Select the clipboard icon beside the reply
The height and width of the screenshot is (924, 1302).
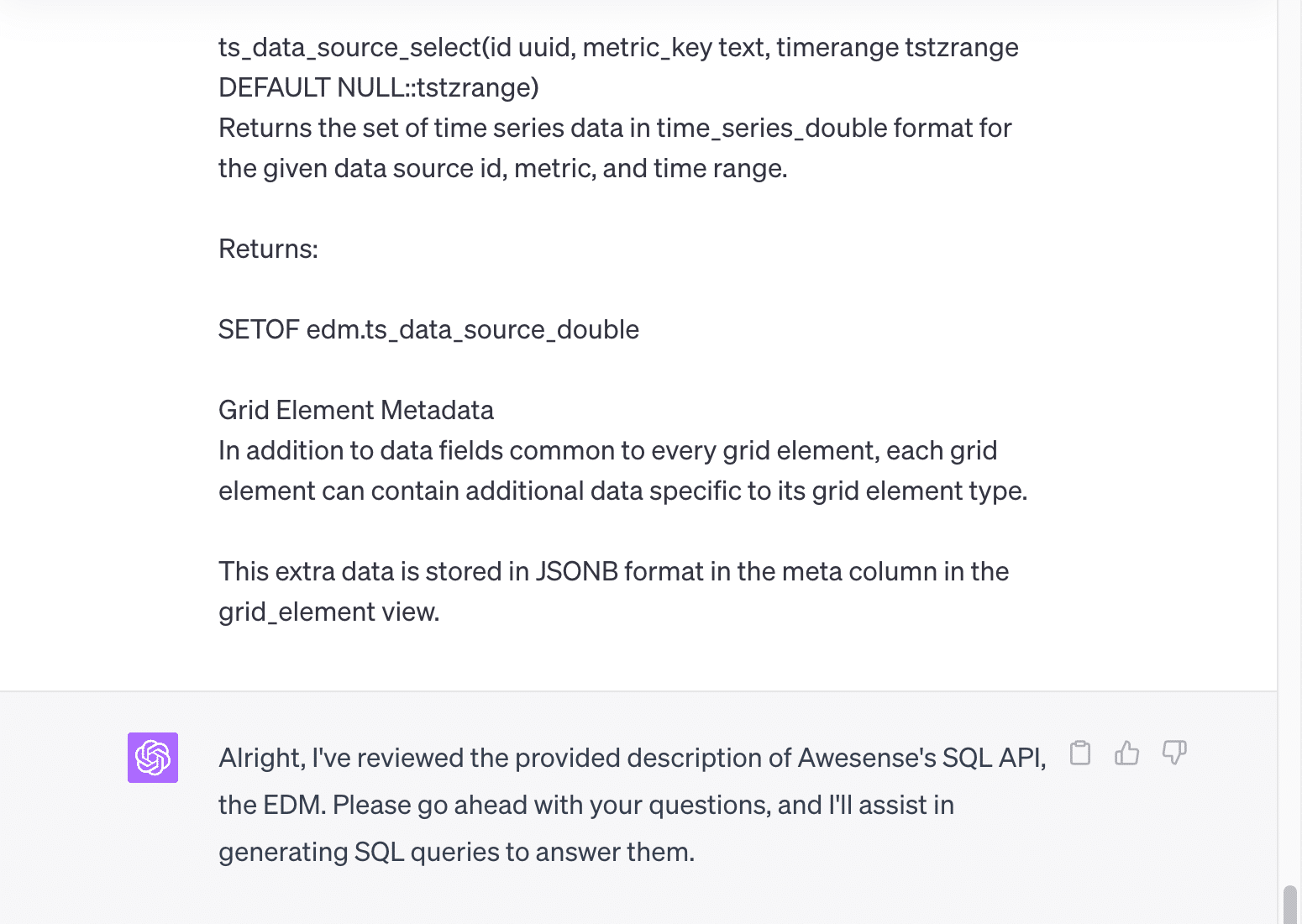1080,753
